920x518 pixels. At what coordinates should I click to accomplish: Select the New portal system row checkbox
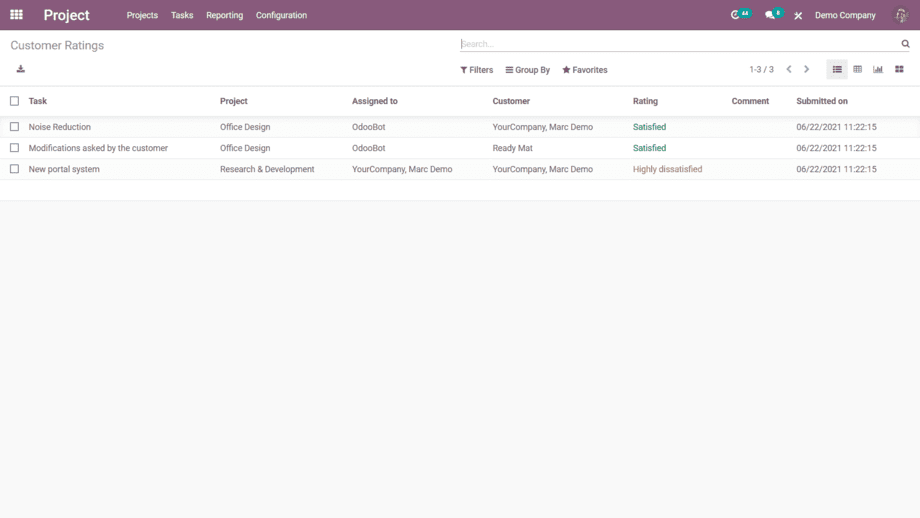(14, 169)
